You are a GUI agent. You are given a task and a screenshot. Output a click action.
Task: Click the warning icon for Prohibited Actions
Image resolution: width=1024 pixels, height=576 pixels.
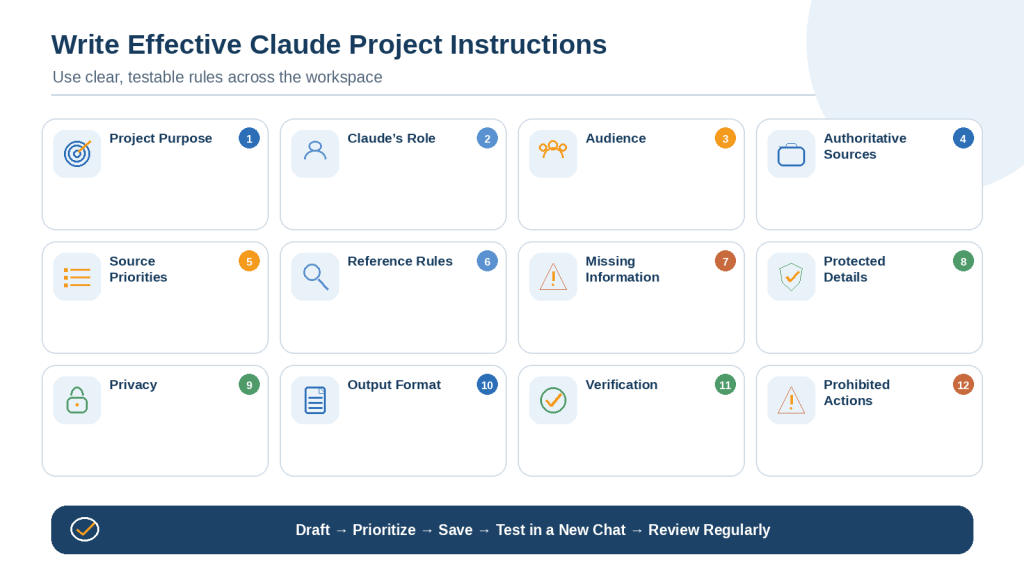791,400
